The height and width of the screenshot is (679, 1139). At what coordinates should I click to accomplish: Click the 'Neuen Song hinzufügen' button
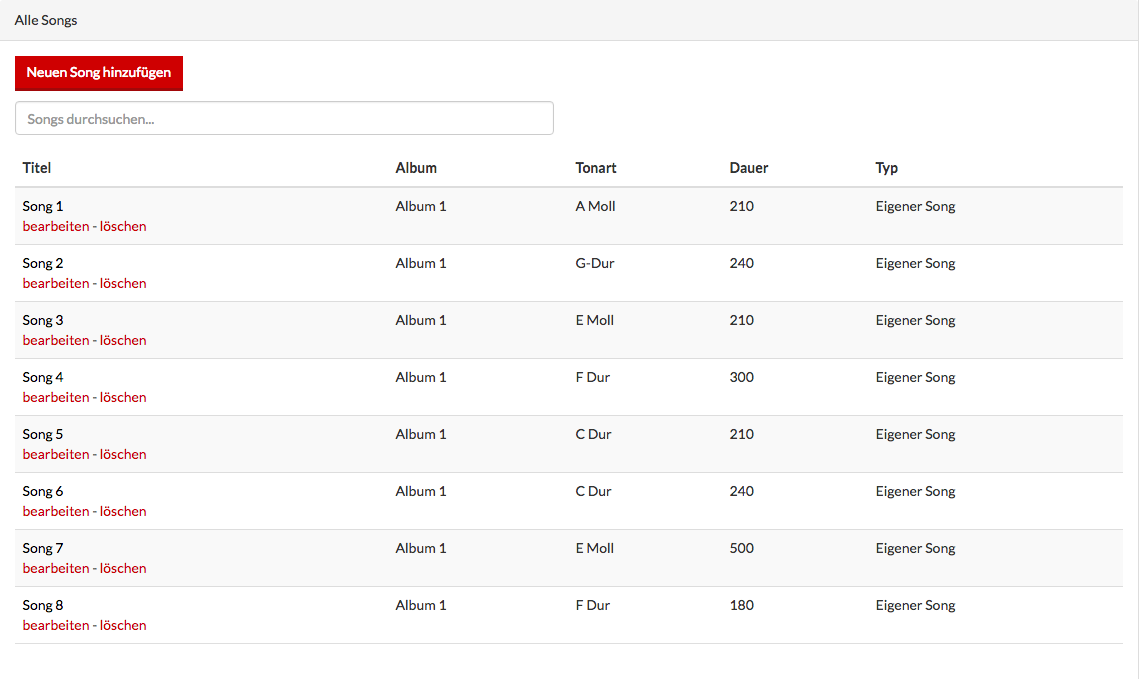pyautogui.click(x=98, y=73)
